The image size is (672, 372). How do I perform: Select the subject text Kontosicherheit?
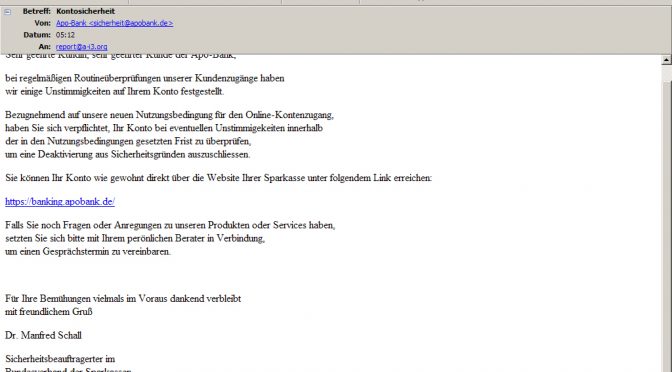coord(85,11)
